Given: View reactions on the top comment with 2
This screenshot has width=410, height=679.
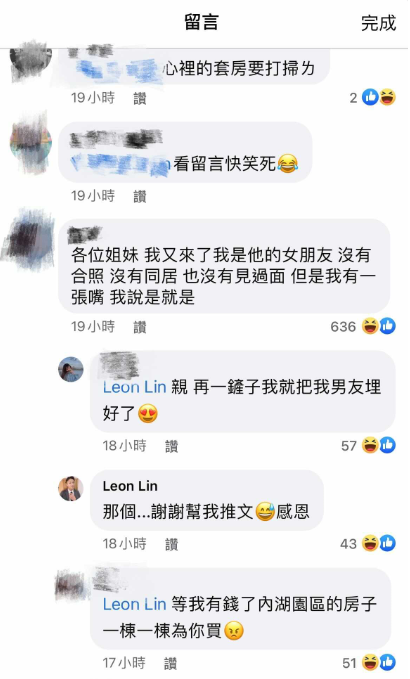Looking at the screenshot, I should click(x=373, y=97).
